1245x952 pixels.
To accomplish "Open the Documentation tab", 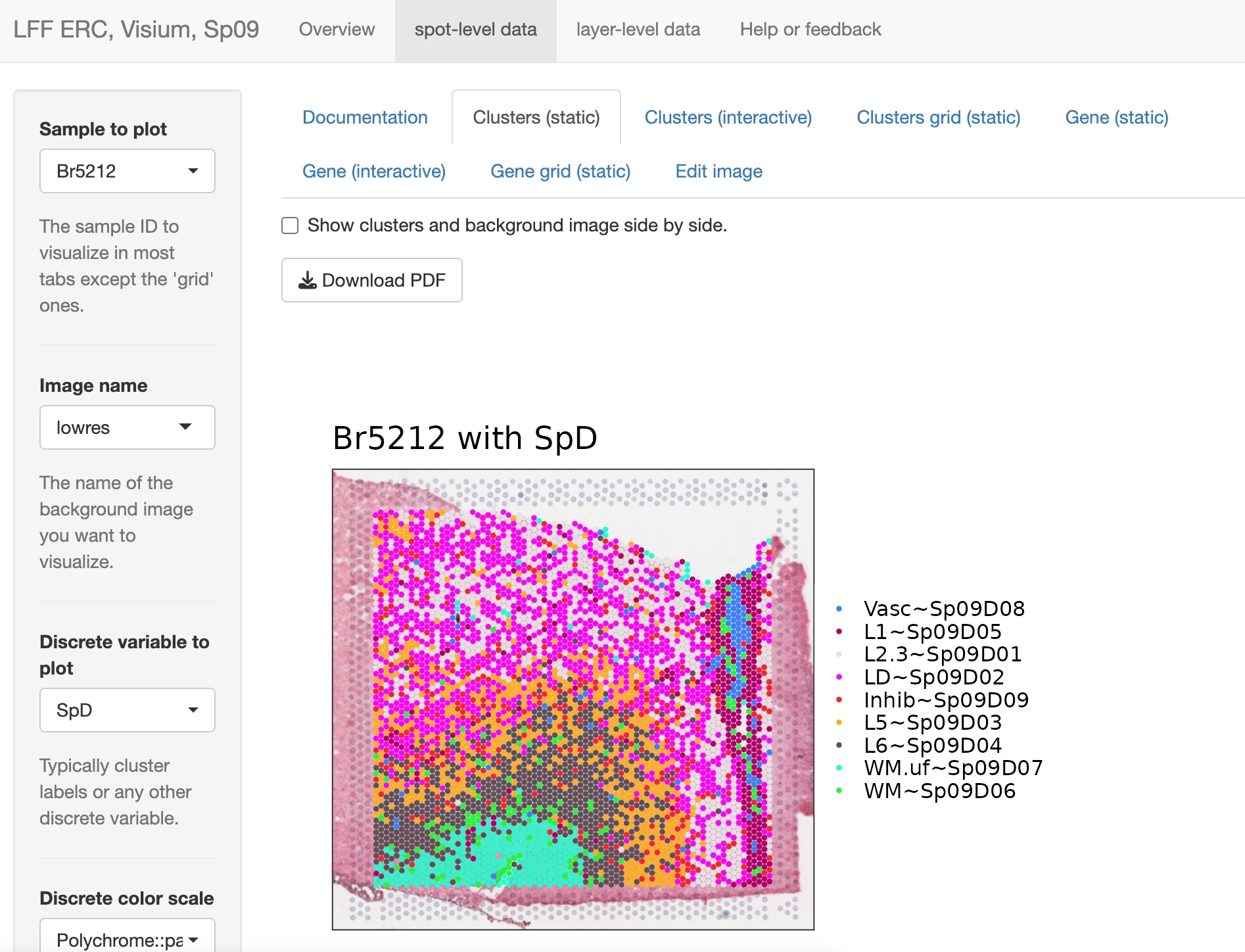I will (365, 118).
